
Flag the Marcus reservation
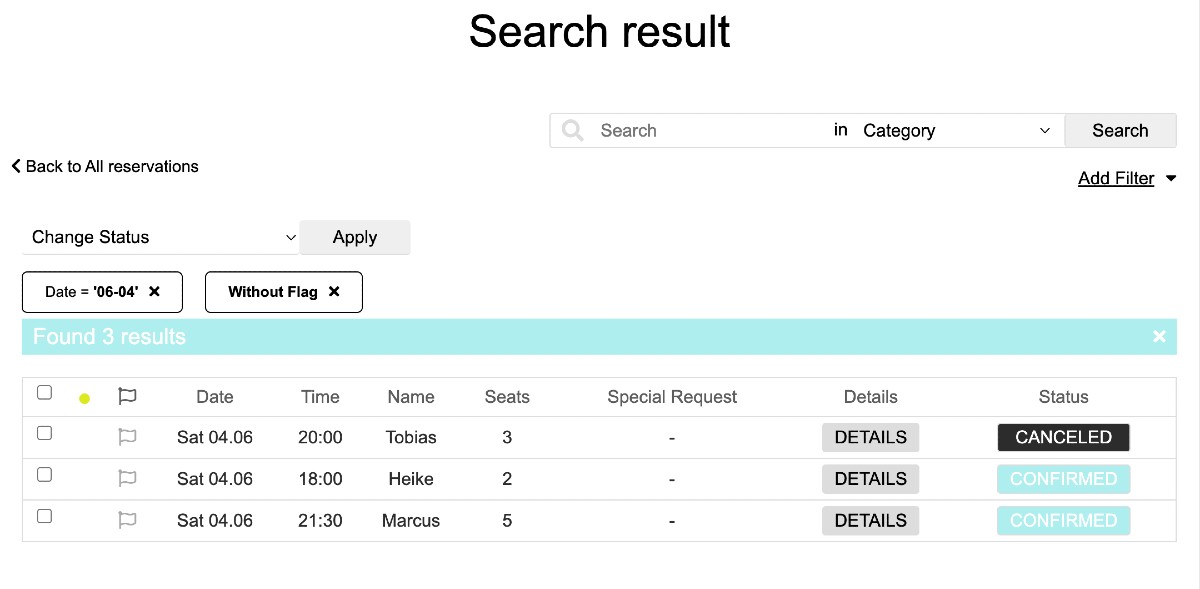point(127,520)
